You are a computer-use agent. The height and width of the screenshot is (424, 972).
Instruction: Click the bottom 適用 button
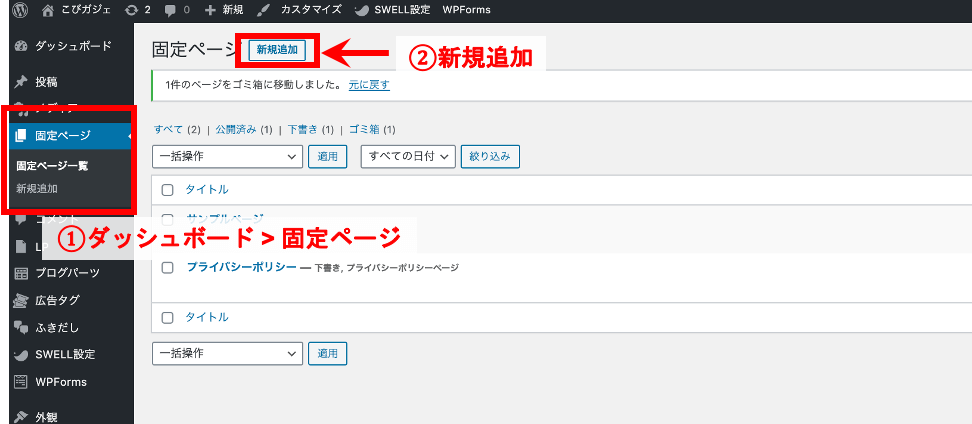(x=327, y=353)
